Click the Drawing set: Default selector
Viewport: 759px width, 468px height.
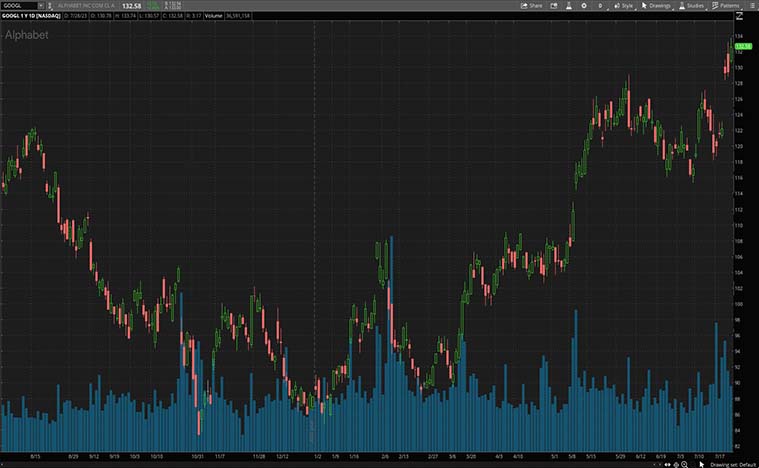click(733, 465)
